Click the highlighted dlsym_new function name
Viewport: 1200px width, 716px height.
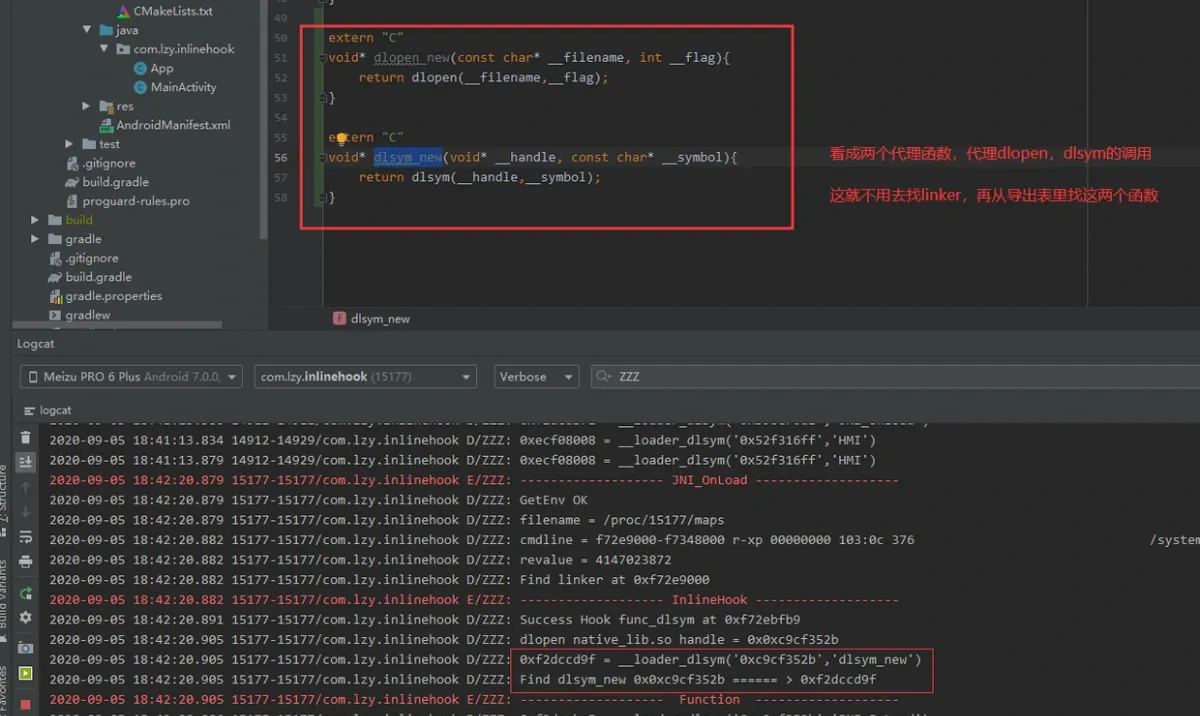(408, 157)
